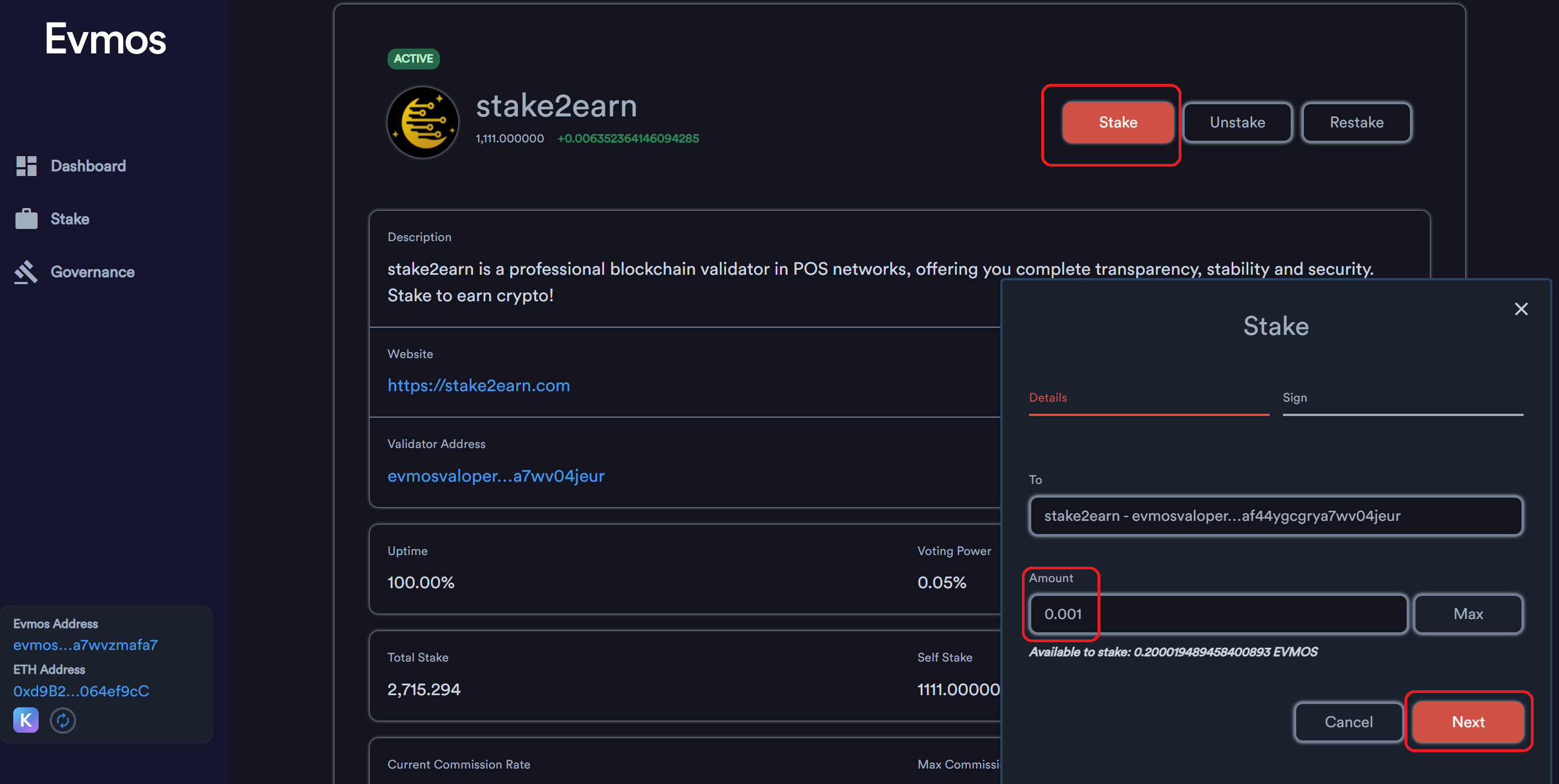Click the Max amount button
This screenshot has width=1559, height=784.
(x=1467, y=614)
